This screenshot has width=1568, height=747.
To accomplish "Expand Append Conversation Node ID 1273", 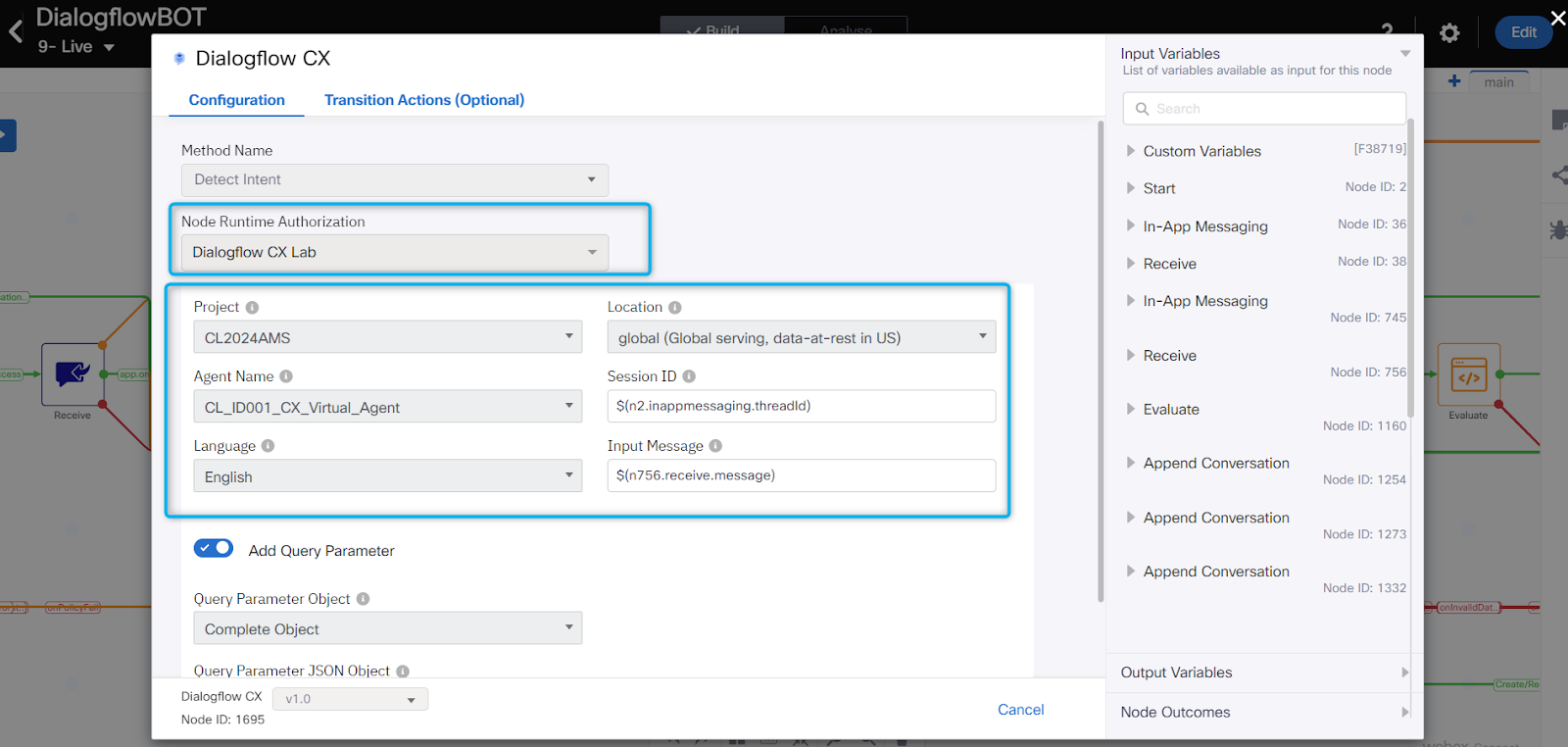I will pos(1130,517).
